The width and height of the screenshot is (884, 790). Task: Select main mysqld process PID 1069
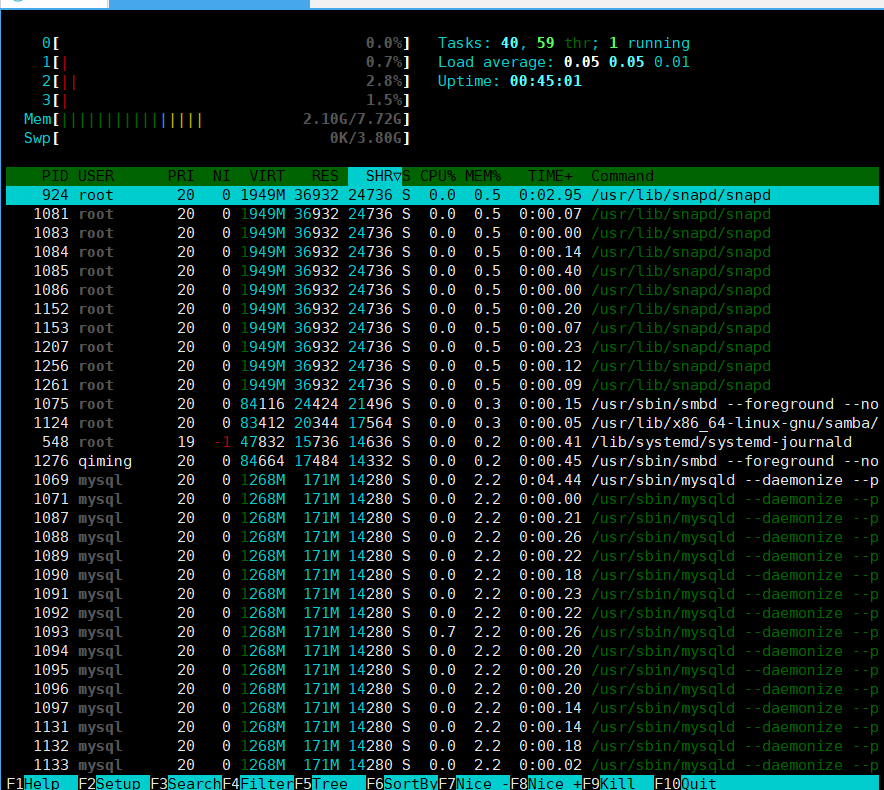pos(442,480)
